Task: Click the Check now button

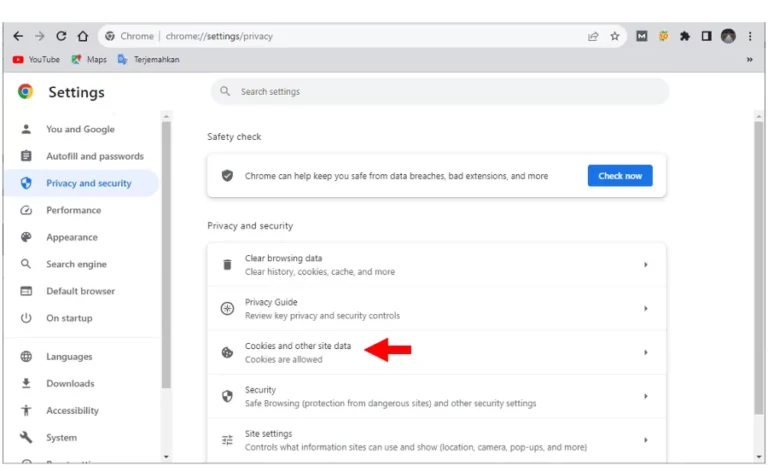Action: pos(620,176)
